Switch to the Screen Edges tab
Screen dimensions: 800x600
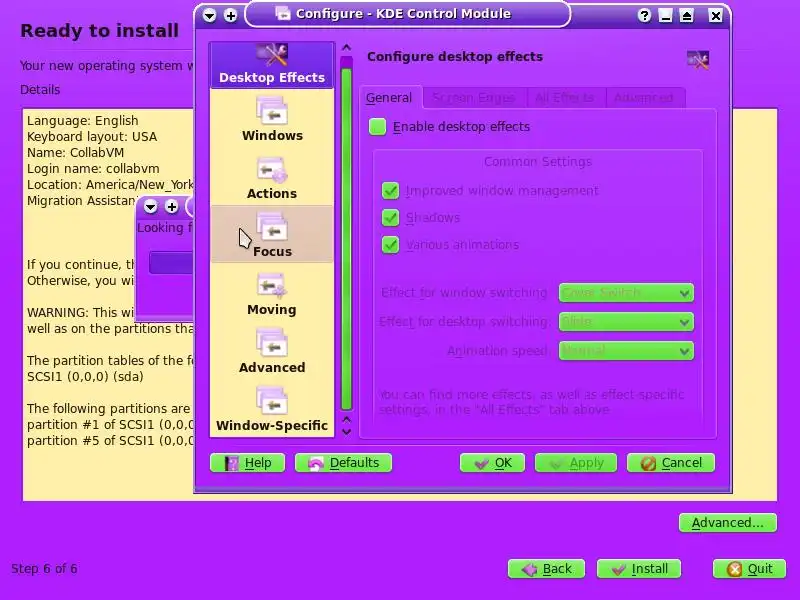(474, 97)
